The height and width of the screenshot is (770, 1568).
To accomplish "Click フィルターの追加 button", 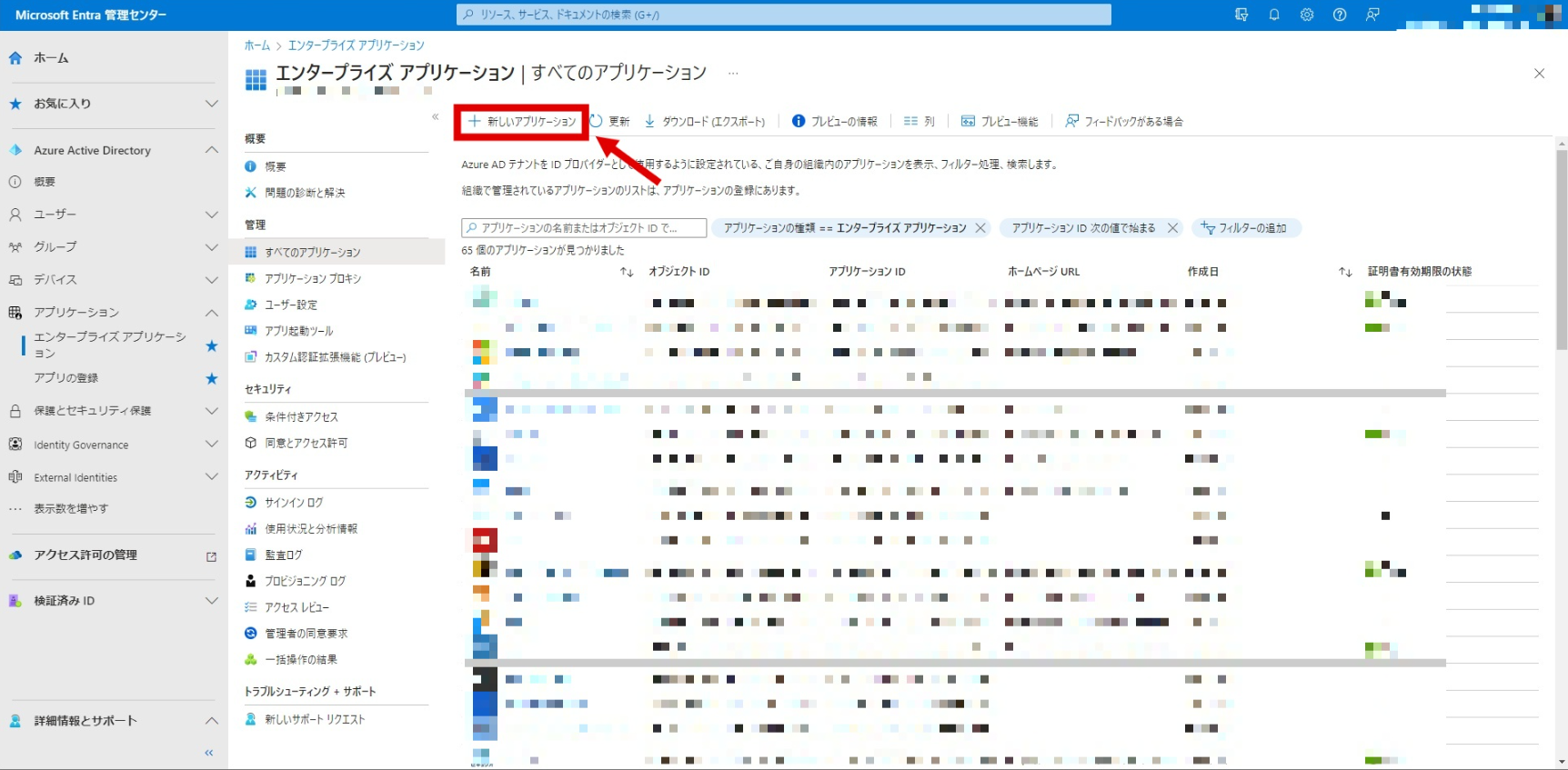I will point(1246,228).
